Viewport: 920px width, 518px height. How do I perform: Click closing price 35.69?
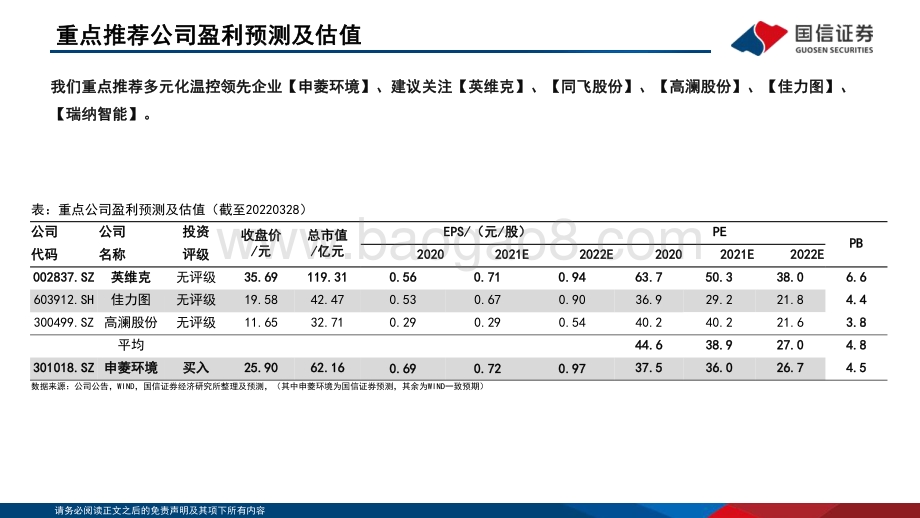[x=261, y=277]
